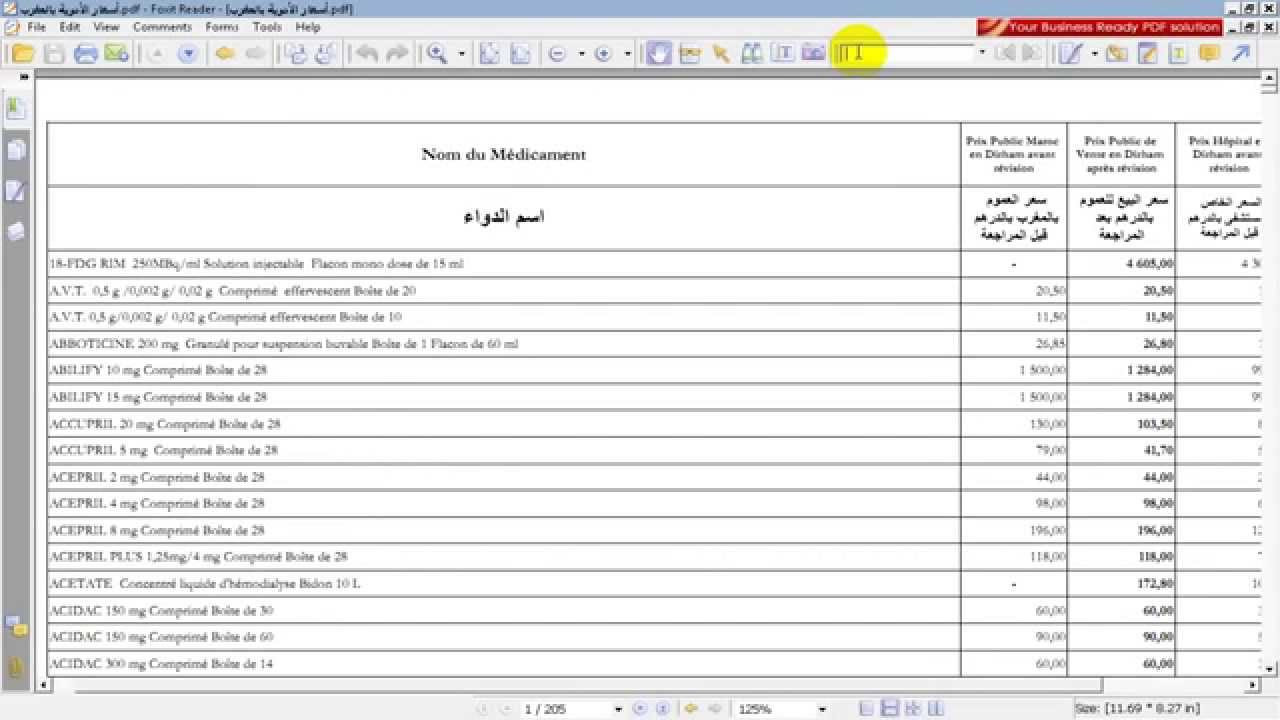Open the Attachments panel at sidebar bottom
The height and width of the screenshot is (720, 1280).
click(16, 667)
